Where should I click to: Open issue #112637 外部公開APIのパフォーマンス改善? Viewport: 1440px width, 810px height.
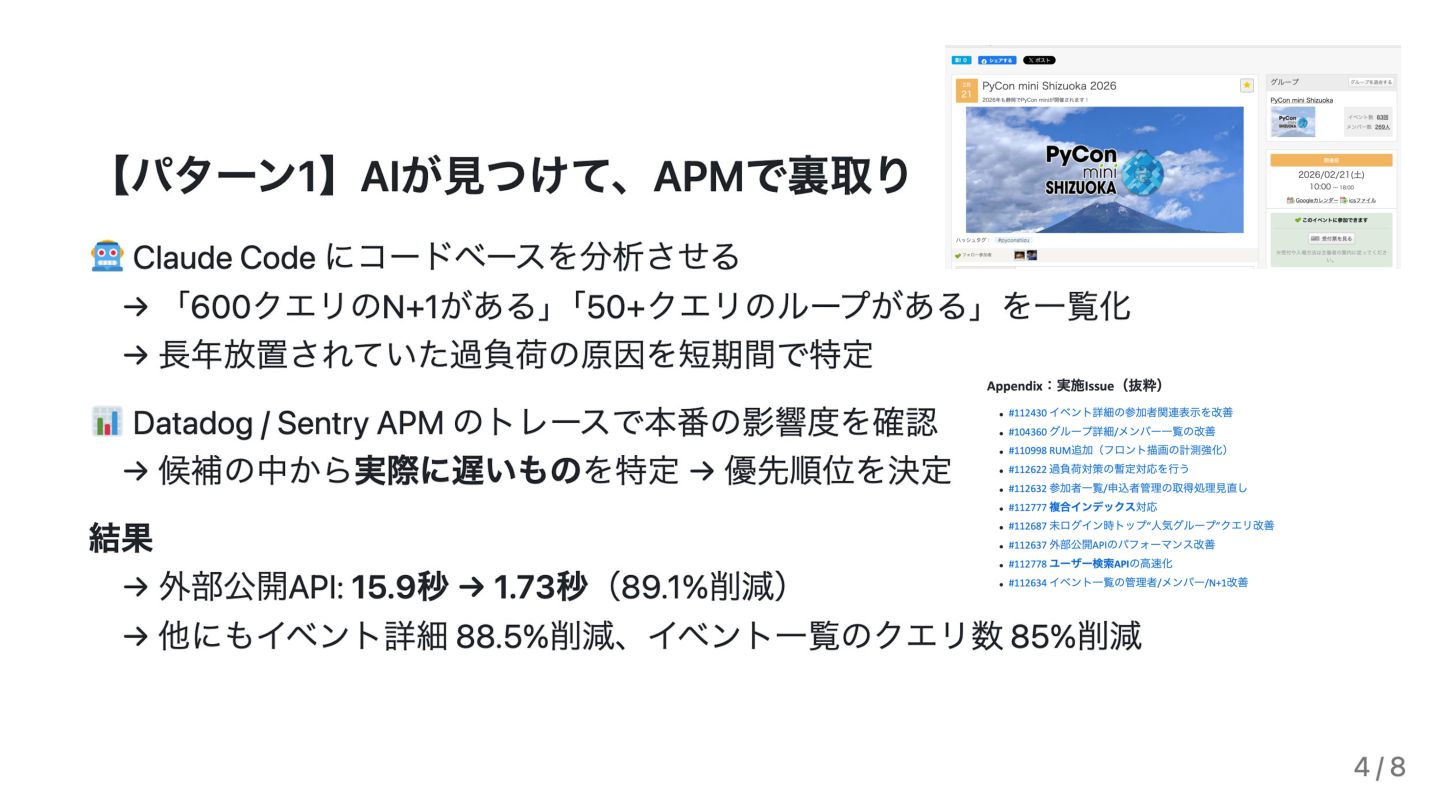pos(1111,544)
